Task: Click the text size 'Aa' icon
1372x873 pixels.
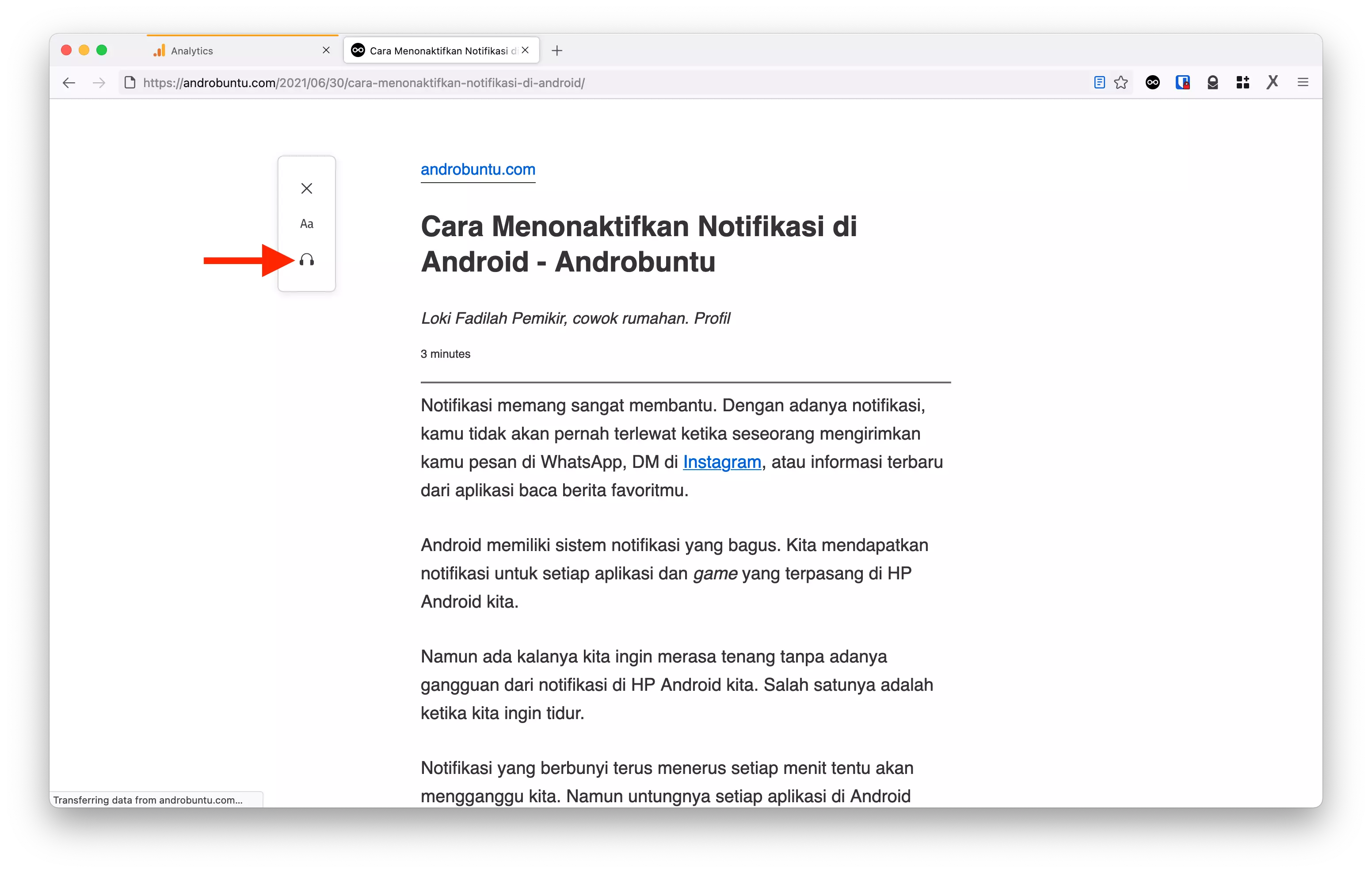Action: click(x=307, y=223)
